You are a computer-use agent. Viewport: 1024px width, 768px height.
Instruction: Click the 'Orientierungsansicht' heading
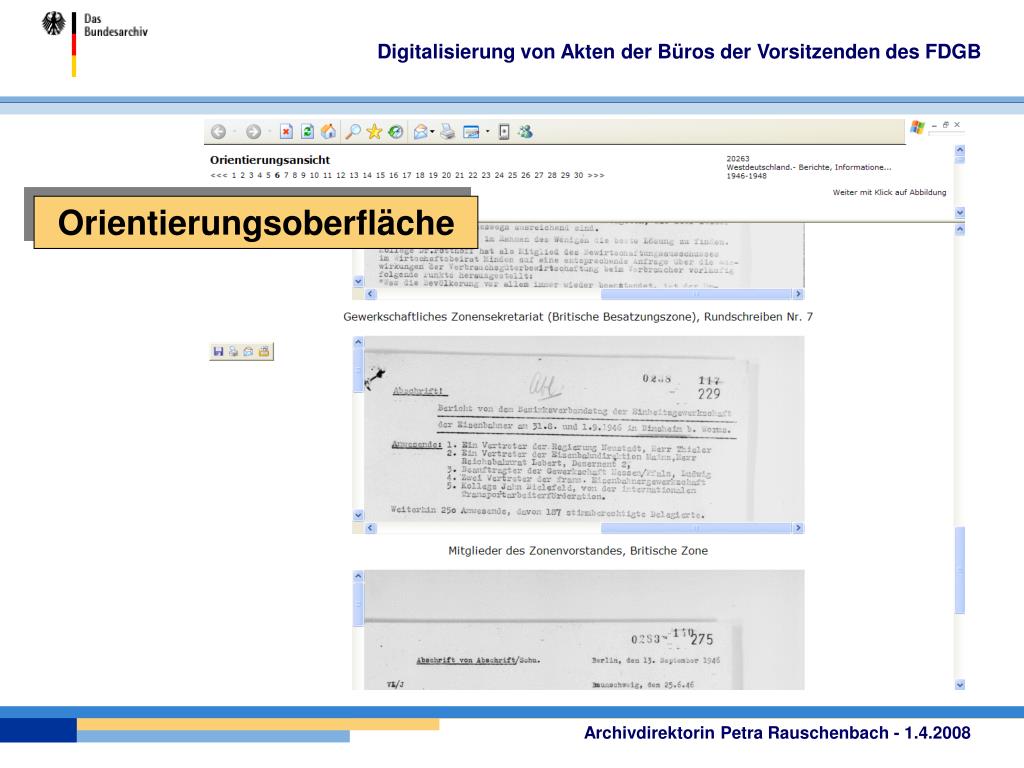coord(270,160)
